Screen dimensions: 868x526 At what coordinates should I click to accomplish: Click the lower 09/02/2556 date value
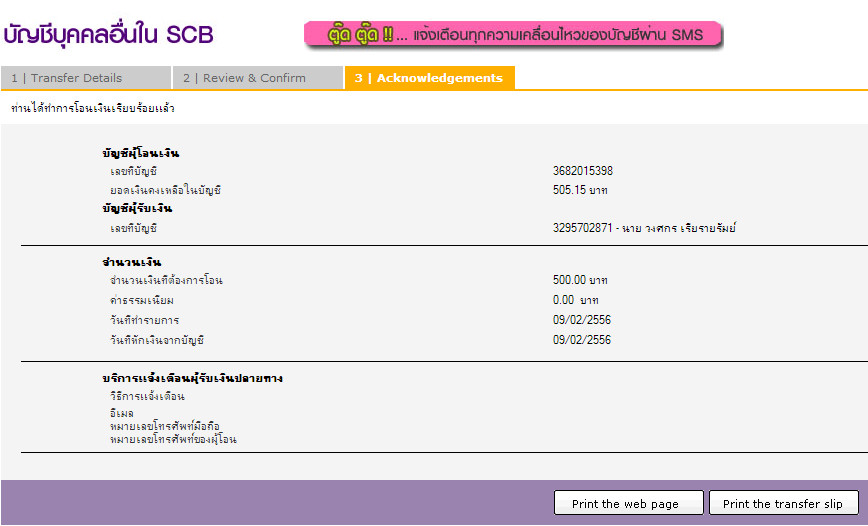pyautogui.click(x=582, y=340)
